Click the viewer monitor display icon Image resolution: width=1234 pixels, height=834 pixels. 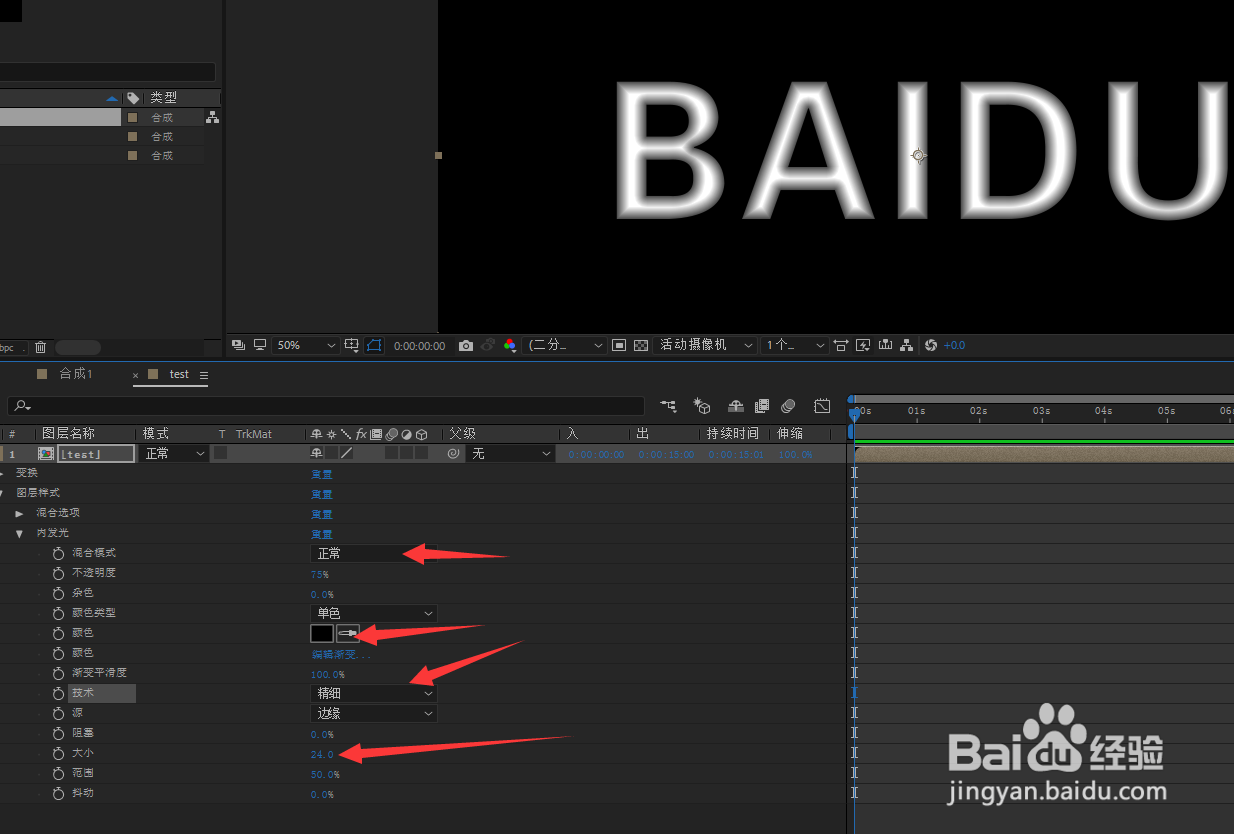pyautogui.click(x=260, y=345)
